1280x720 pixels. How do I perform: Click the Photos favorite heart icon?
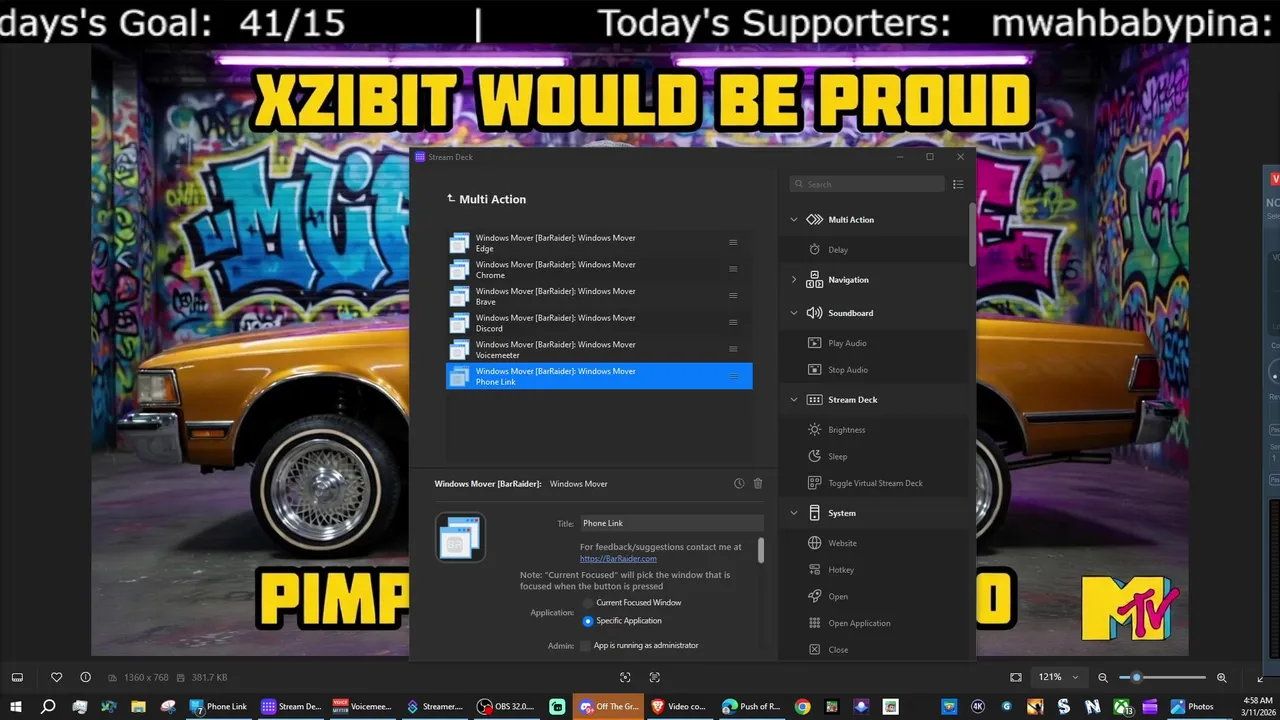pyautogui.click(x=57, y=677)
